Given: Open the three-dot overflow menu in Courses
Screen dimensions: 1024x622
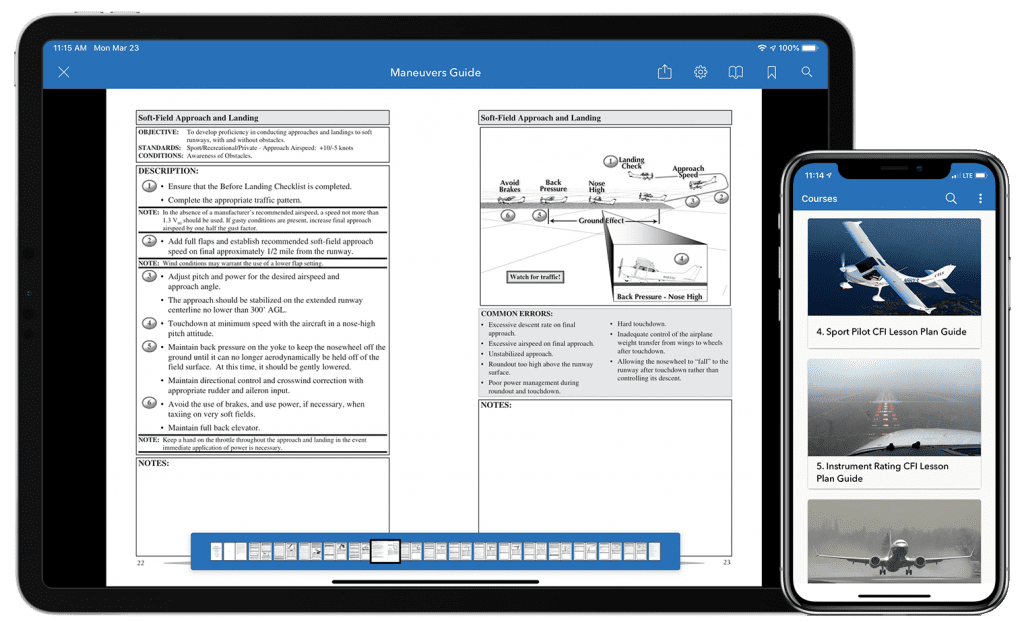Looking at the screenshot, I should [980, 198].
